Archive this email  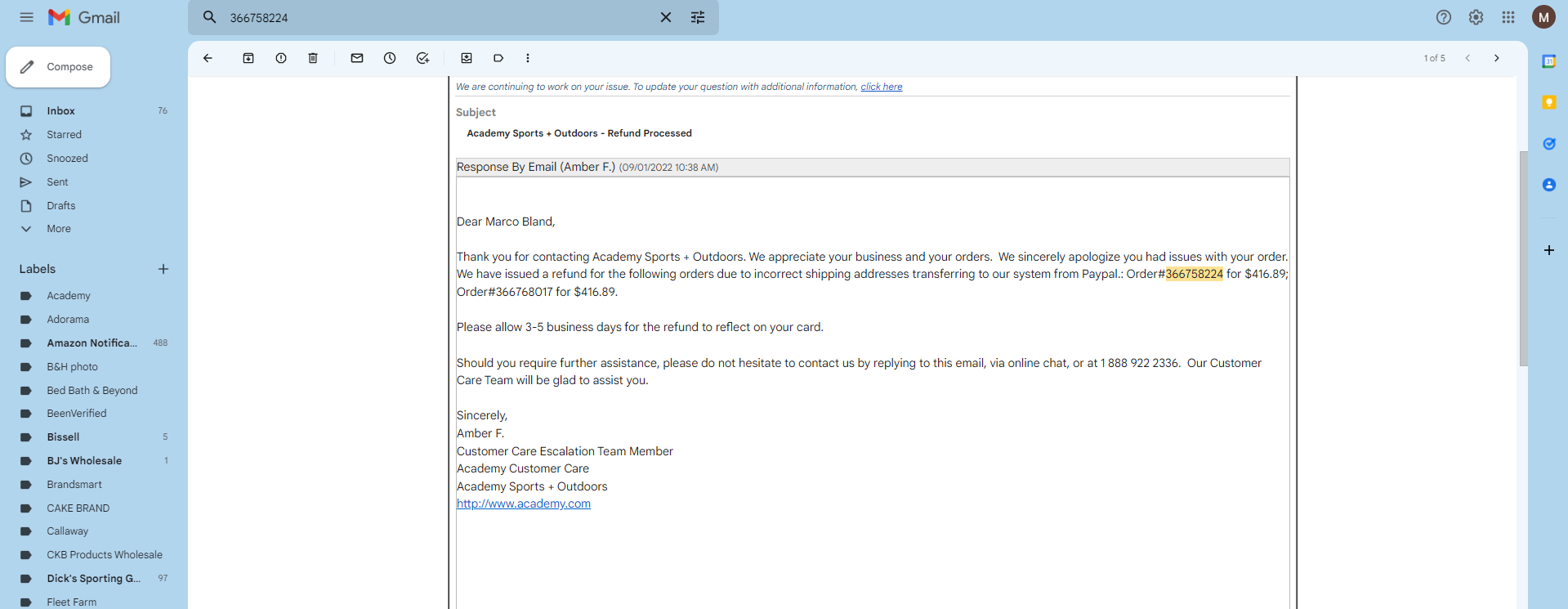click(248, 58)
